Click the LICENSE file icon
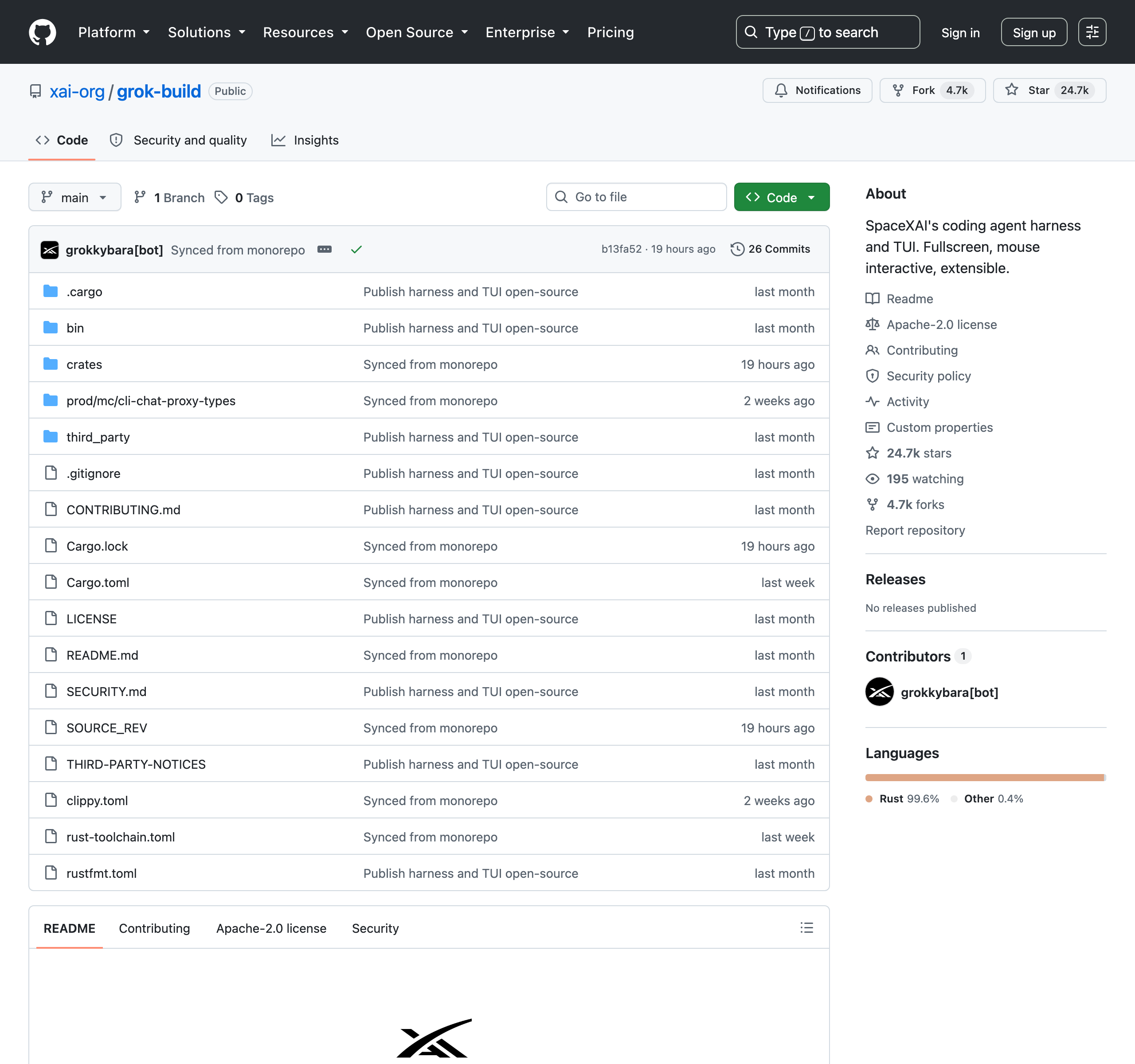1135x1064 pixels. [x=51, y=618]
